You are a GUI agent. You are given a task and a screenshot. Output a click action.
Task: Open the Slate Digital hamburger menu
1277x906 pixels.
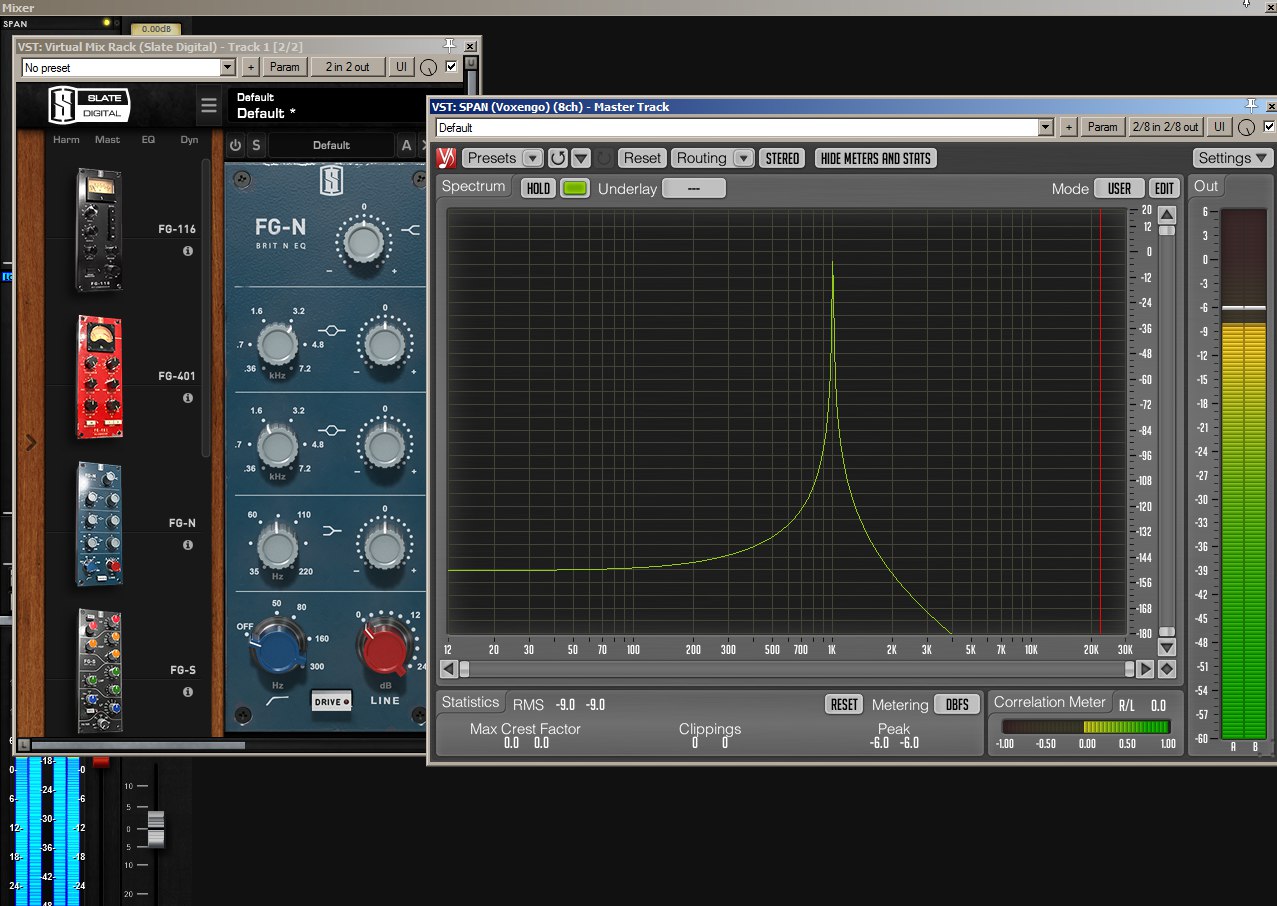pos(208,106)
